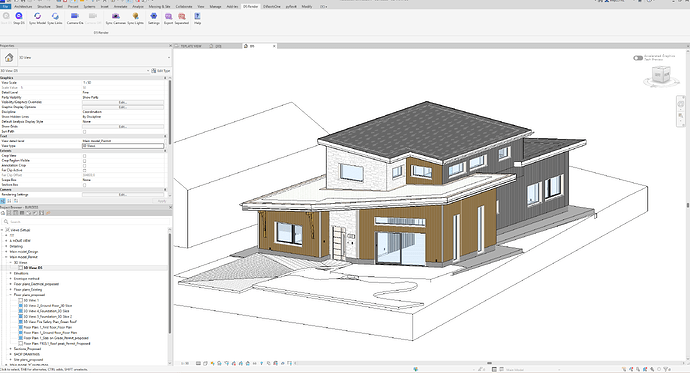Click the Edit Type button label

tap(164, 70)
